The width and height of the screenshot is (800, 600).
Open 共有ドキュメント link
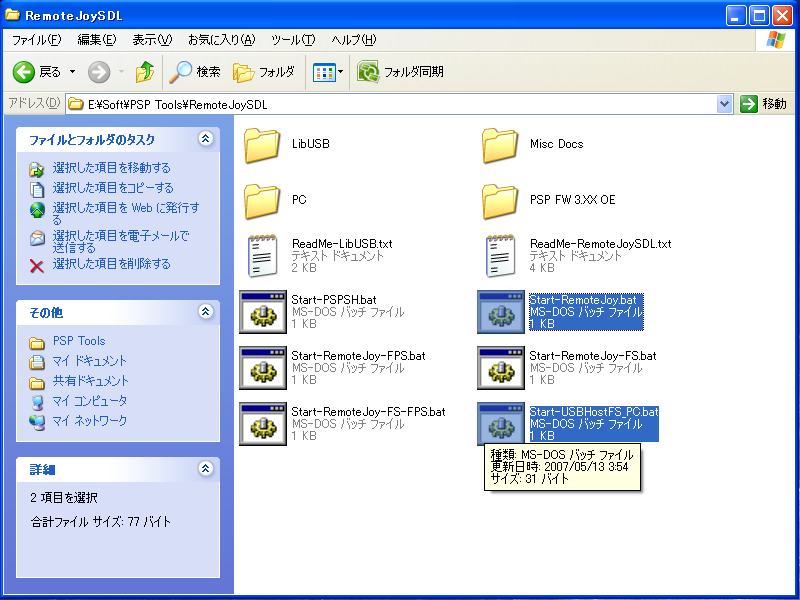91,381
